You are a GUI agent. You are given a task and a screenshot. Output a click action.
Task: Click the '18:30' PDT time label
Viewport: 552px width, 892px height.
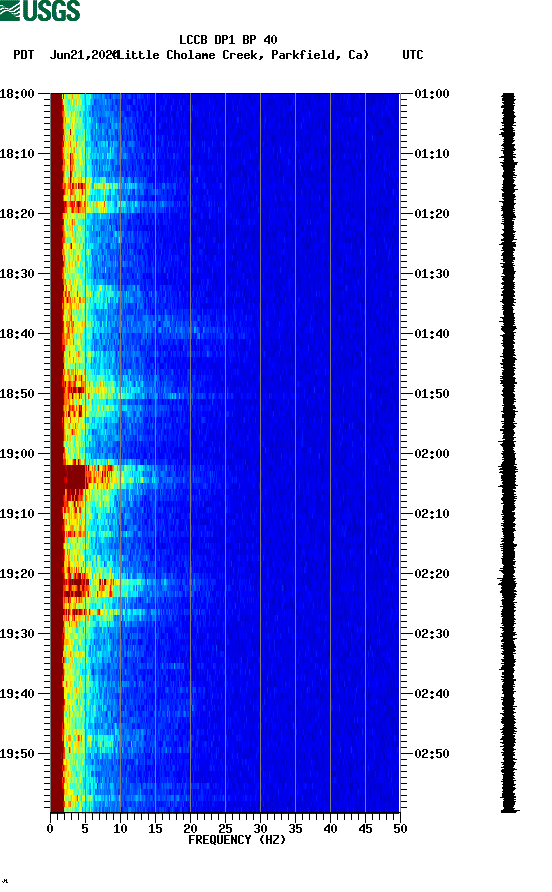[17, 274]
